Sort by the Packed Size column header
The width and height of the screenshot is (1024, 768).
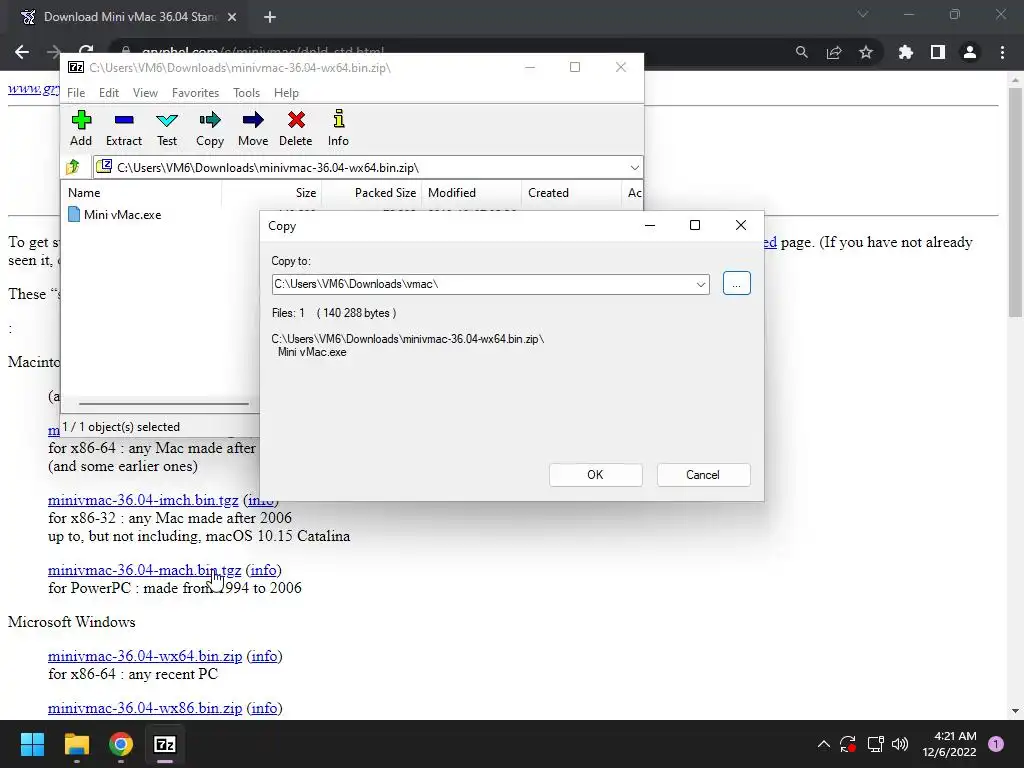(372, 193)
